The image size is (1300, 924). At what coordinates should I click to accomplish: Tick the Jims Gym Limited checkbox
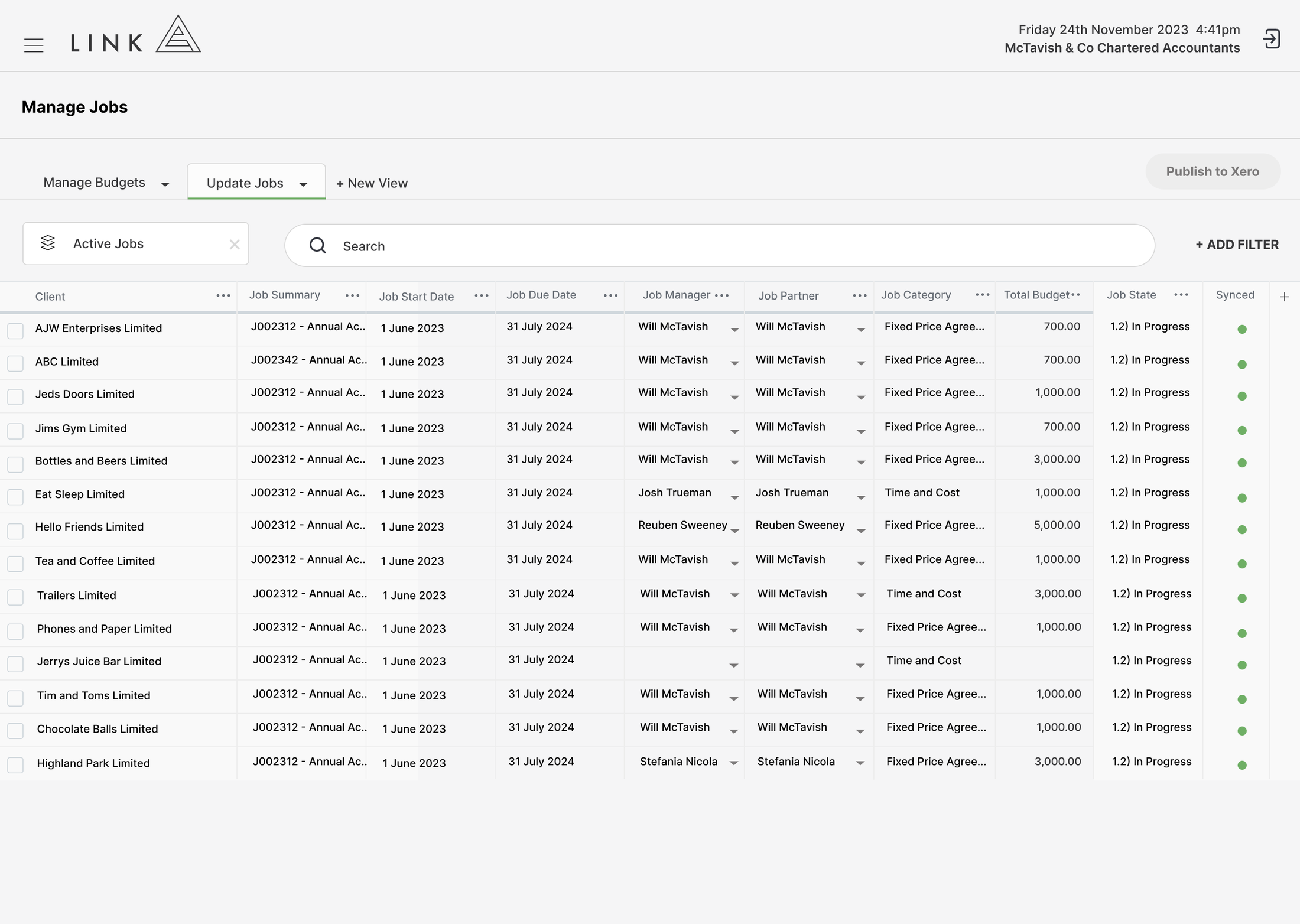tap(15, 431)
